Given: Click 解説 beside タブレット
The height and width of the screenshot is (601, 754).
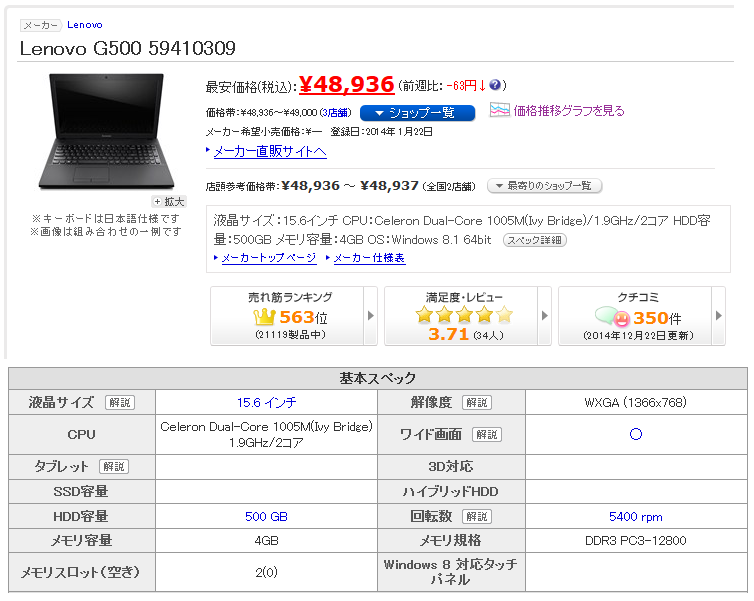Looking at the screenshot, I should (114, 466).
